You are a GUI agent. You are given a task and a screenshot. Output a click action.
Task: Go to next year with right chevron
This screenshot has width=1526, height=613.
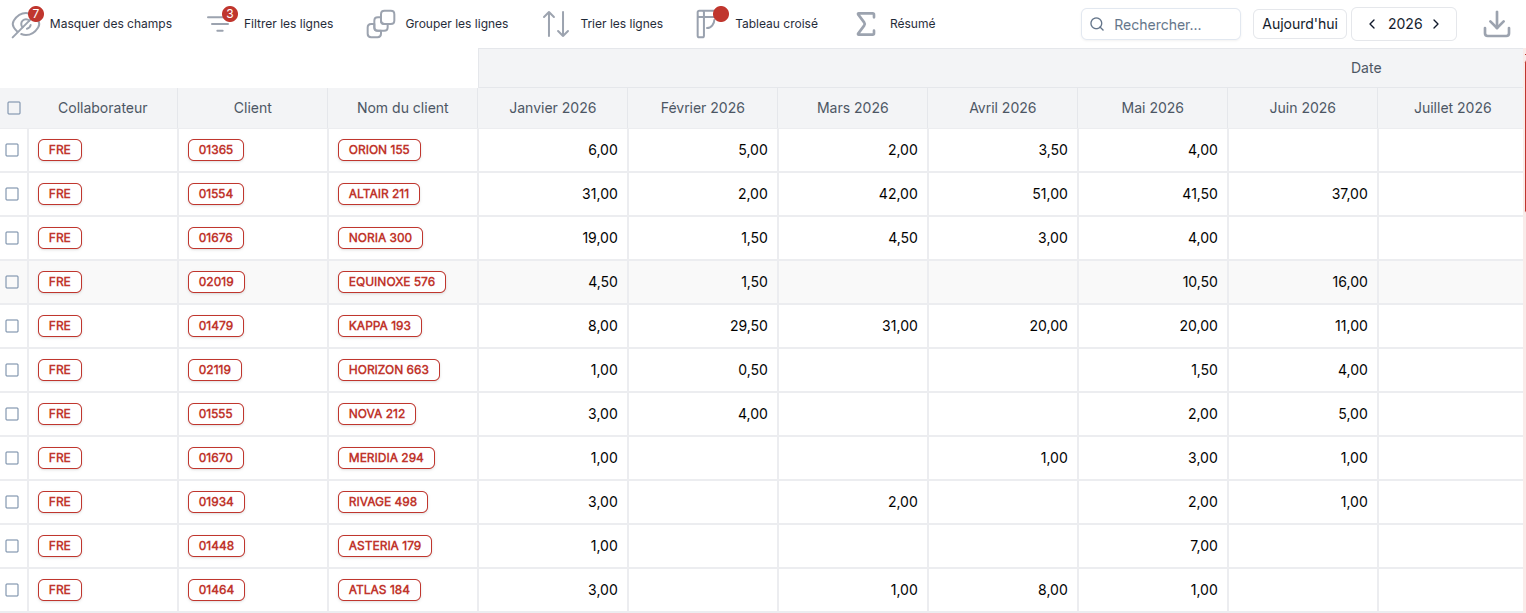1436,24
